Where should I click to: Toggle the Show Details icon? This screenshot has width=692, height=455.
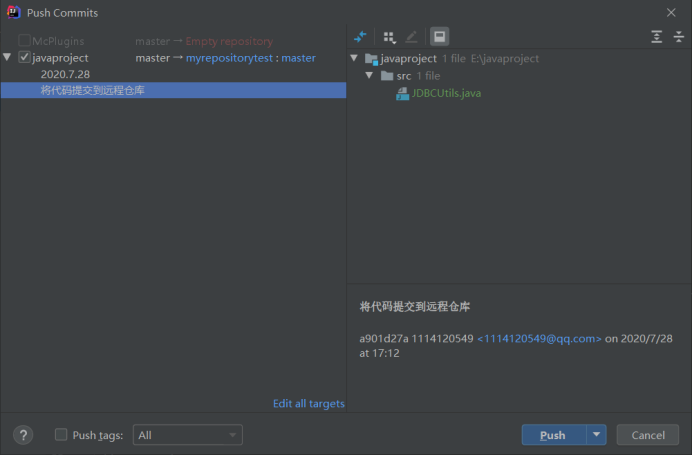[440, 37]
